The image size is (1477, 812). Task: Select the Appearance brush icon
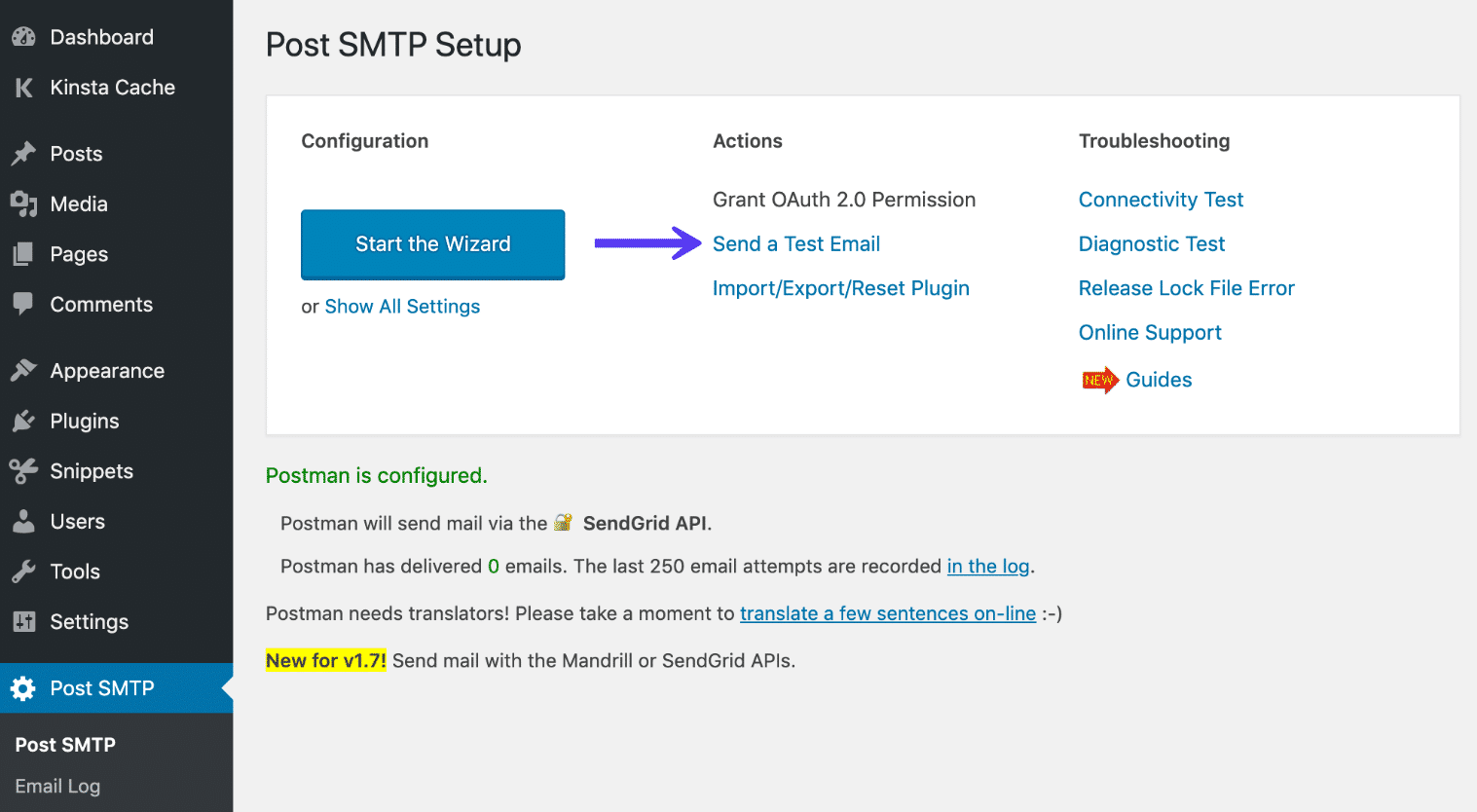click(23, 370)
